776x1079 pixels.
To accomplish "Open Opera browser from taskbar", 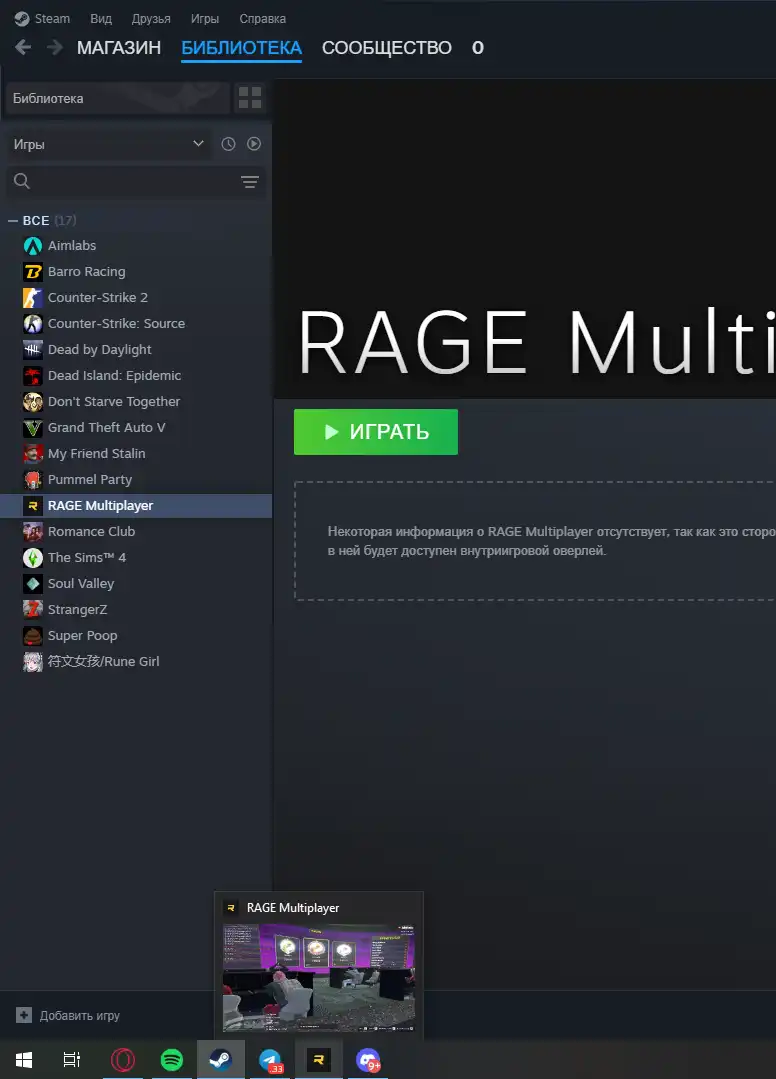I will coord(122,1060).
